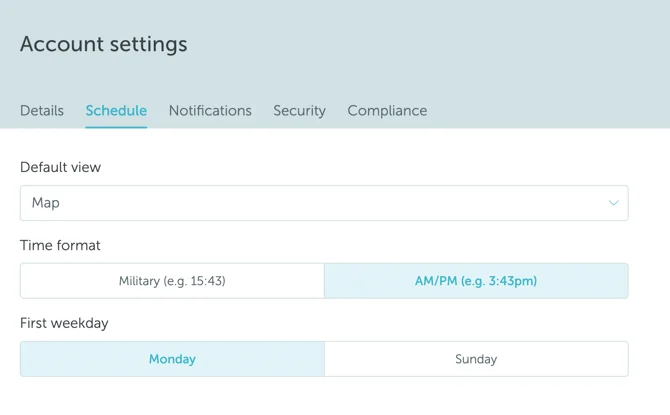Viewport: 670px width, 415px height.
Task: Click the Default view label
Action: (60, 167)
